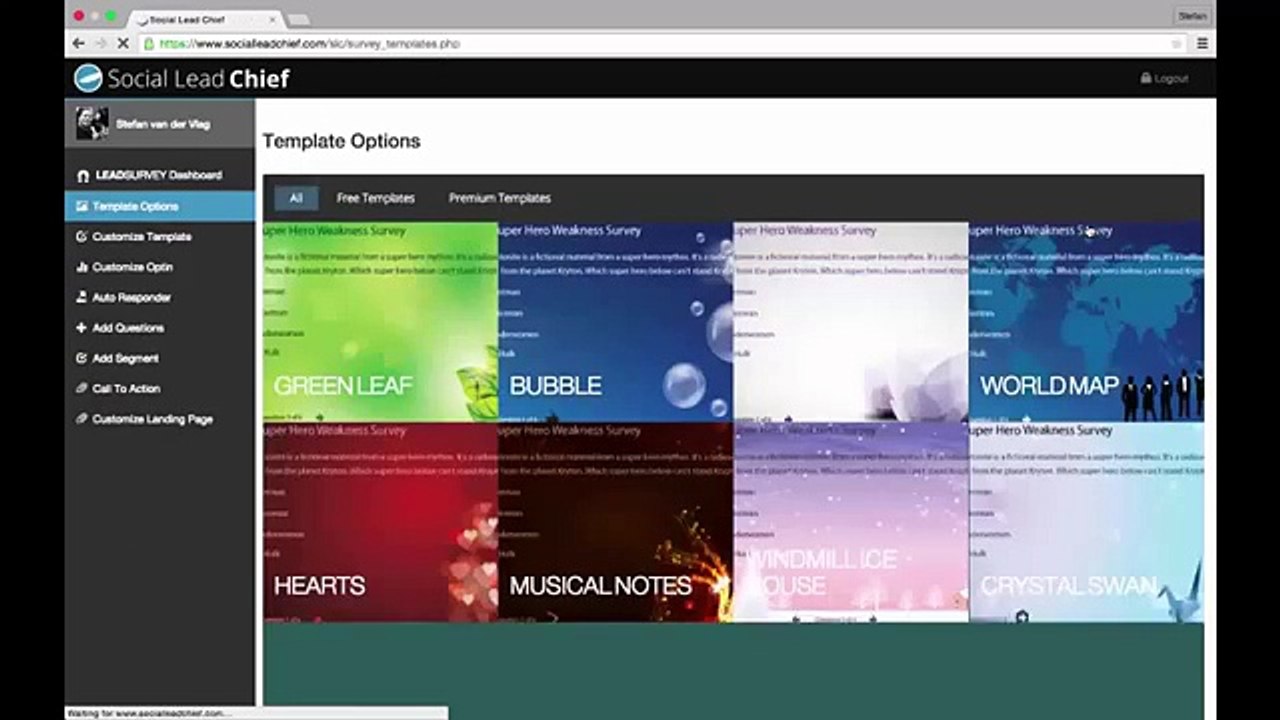
Task: Stop page loading with the X button
Action: tap(123, 44)
